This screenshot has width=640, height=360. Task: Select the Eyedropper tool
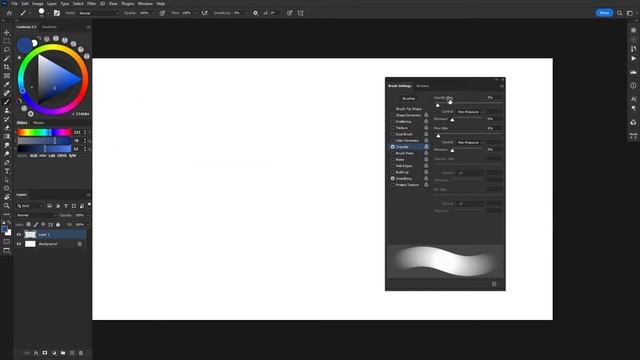(x=7, y=84)
